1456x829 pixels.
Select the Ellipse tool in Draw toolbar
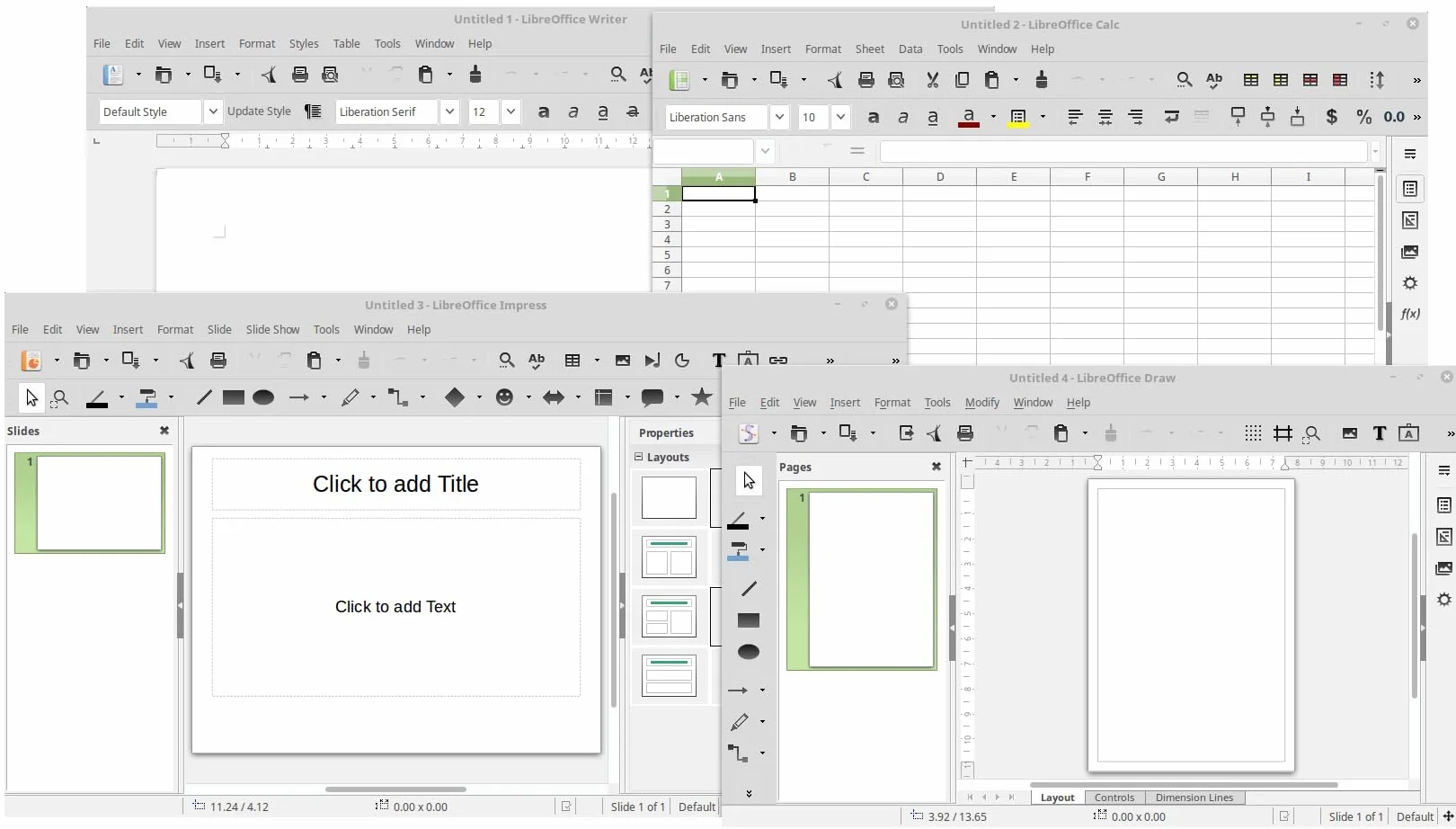(x=749, y=652)
